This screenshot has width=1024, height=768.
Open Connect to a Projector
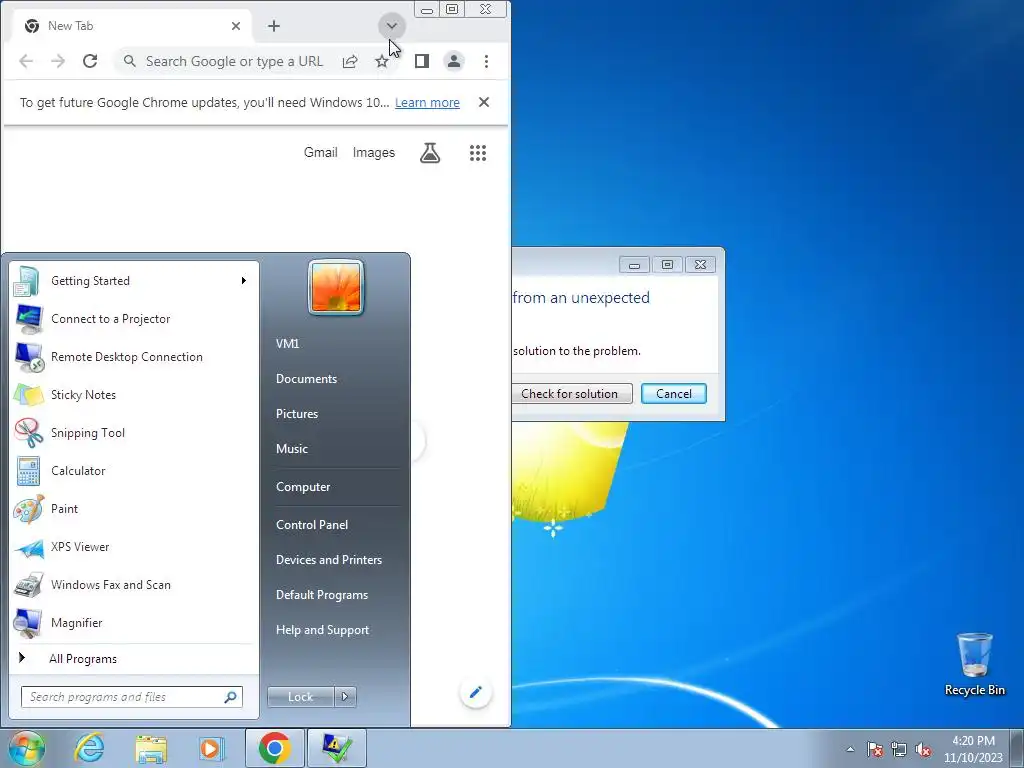pyautogui.click(x=135, y=319)
